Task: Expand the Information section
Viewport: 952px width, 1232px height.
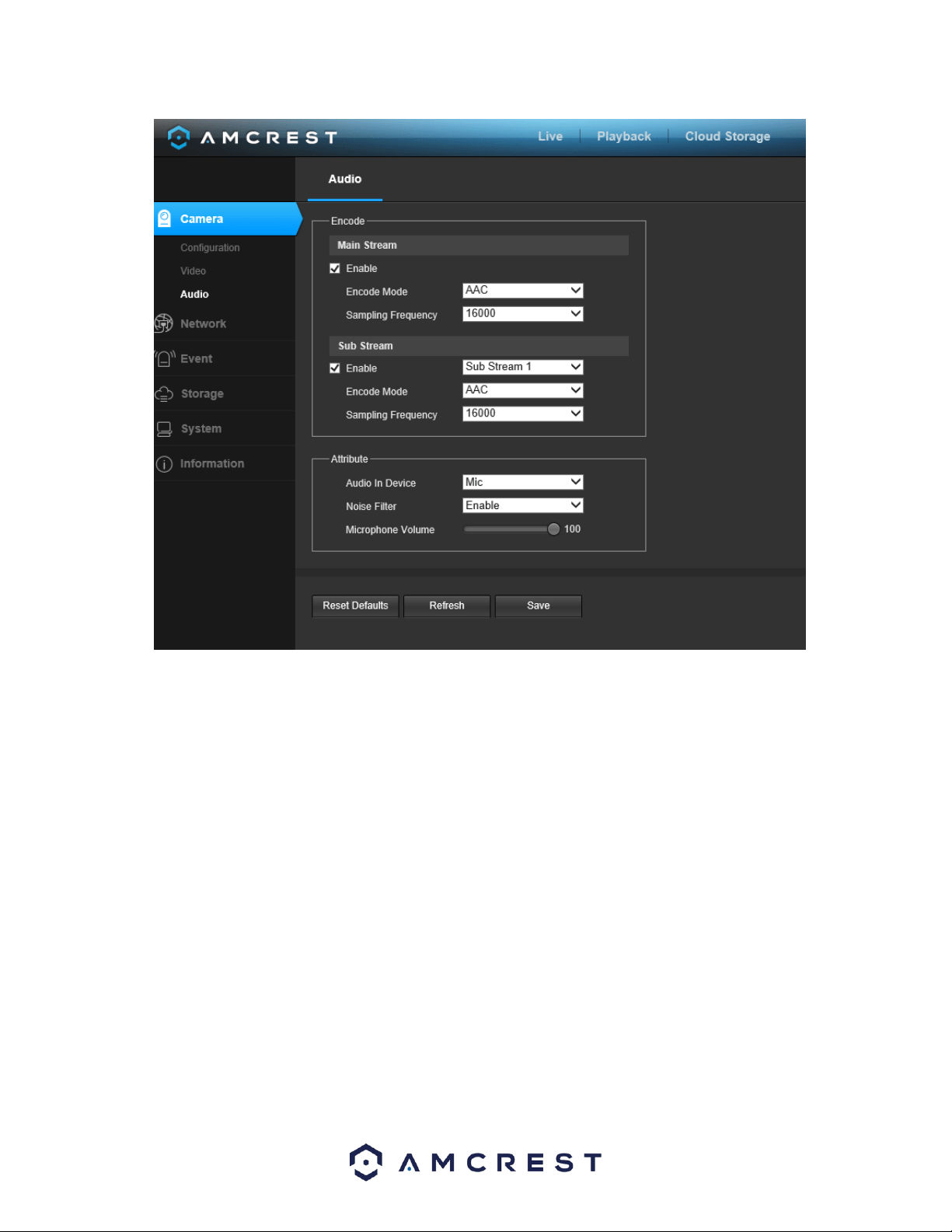Action: click(x=225, y=464)
